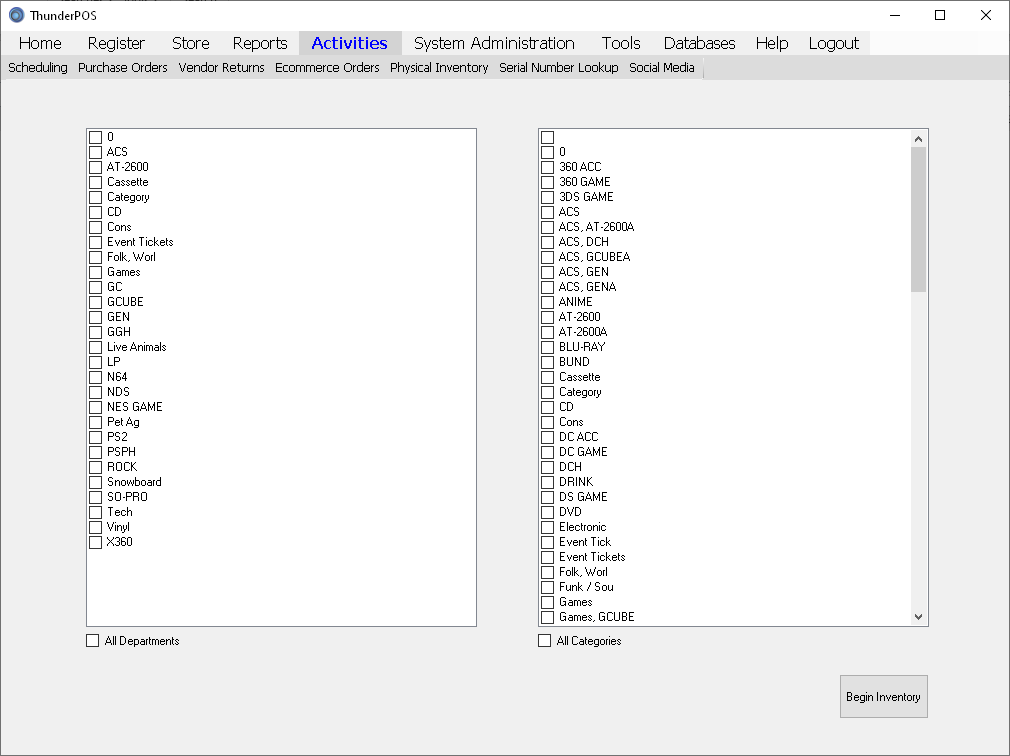This screenshot has height=756, width=1010.
Task: Open the Databases menu
Action: pos(699,43)
